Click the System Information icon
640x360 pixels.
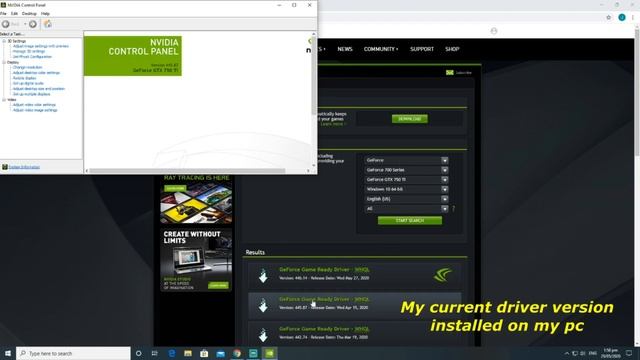click(4, 167)
